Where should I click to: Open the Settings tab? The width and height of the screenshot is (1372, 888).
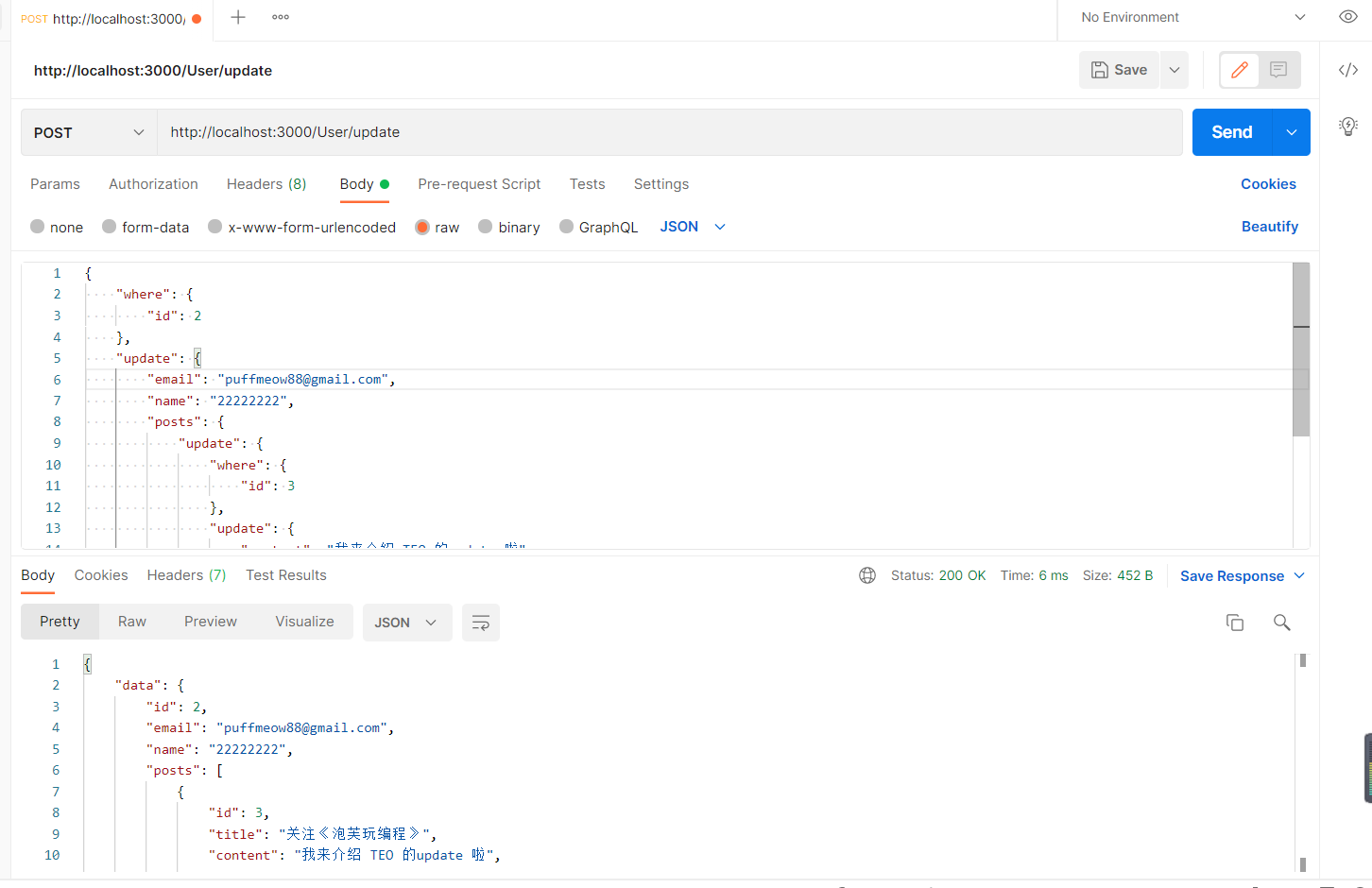(x=661, y=184)
